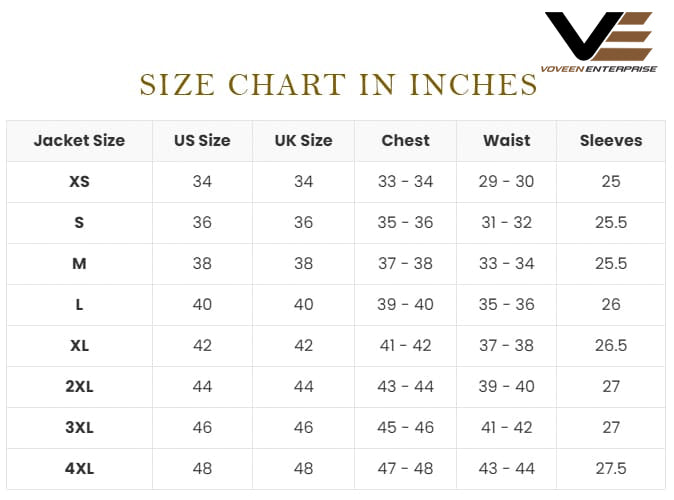Select waist value 29 - 30

point(506,181)
